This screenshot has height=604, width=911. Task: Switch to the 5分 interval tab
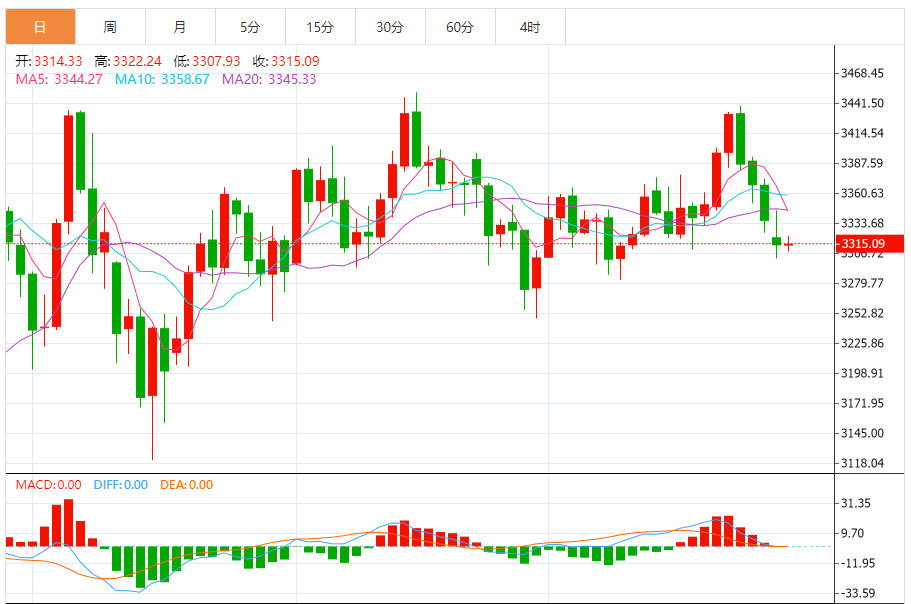[x=250, y=27]
